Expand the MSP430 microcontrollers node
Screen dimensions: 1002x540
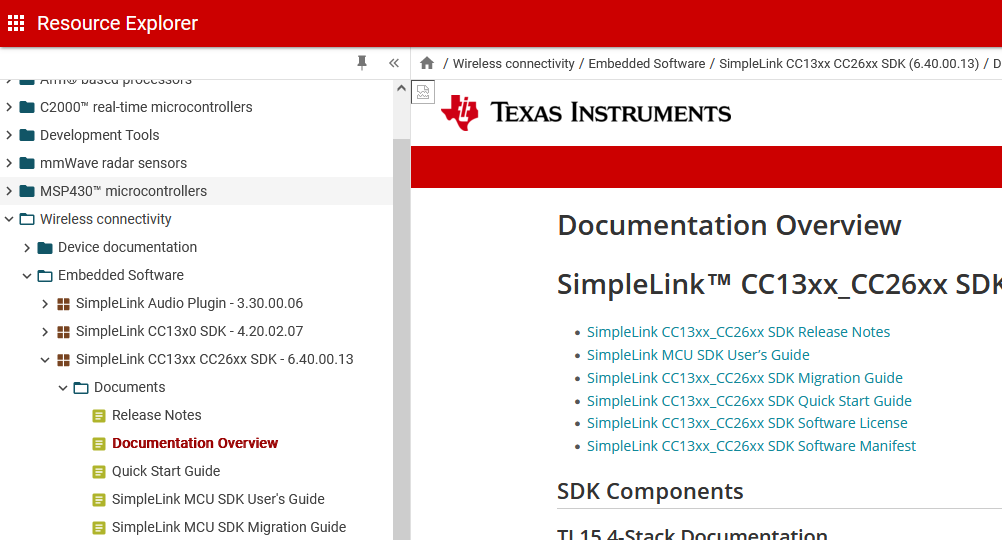click(9, 192)
